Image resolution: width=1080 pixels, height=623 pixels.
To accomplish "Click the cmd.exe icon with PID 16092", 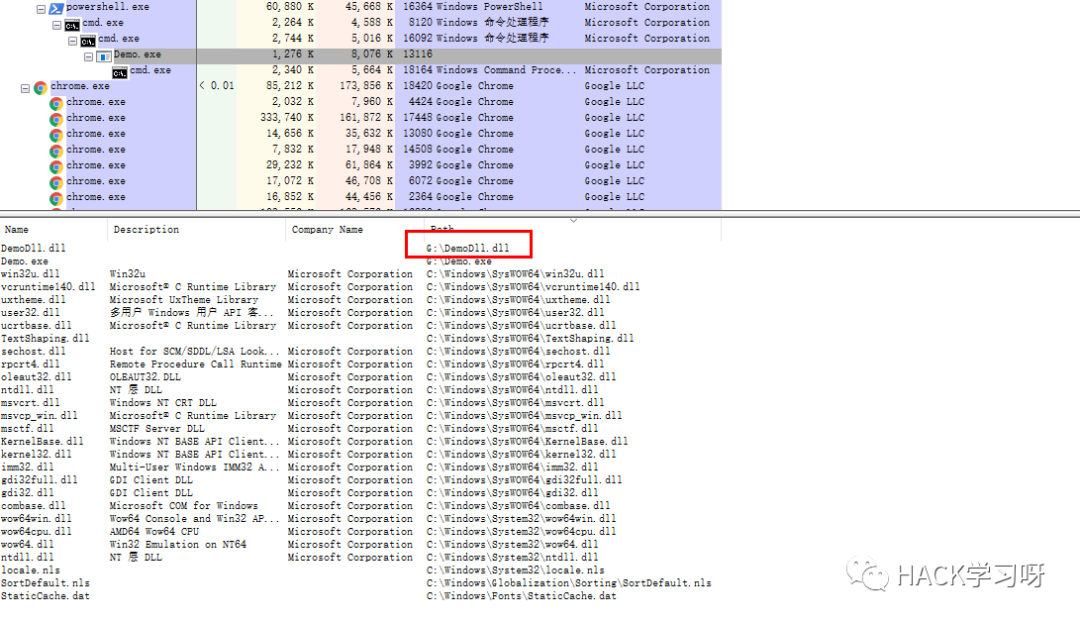I will tap(88, 41).
